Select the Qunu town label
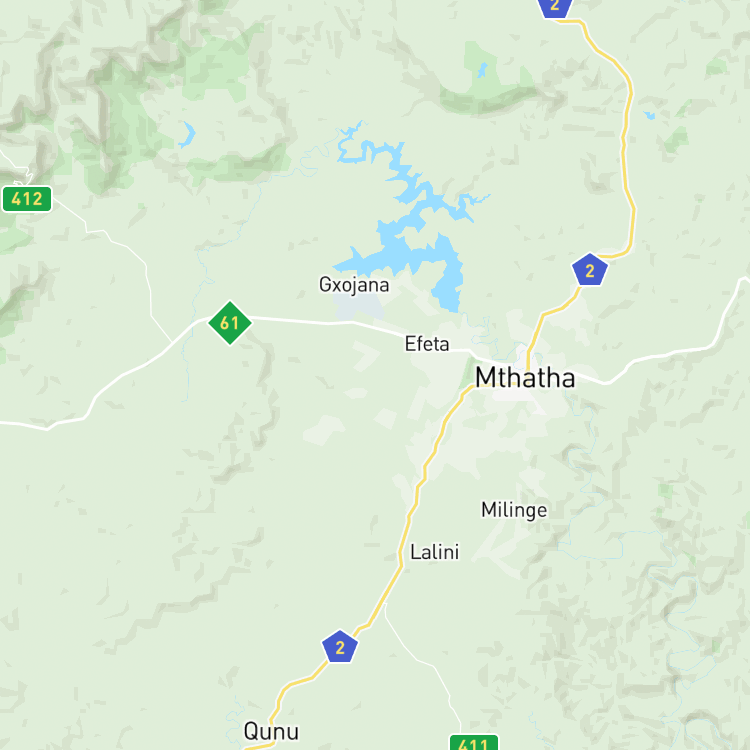The width and height of the screenshot is (750, 750). point(271,731)
